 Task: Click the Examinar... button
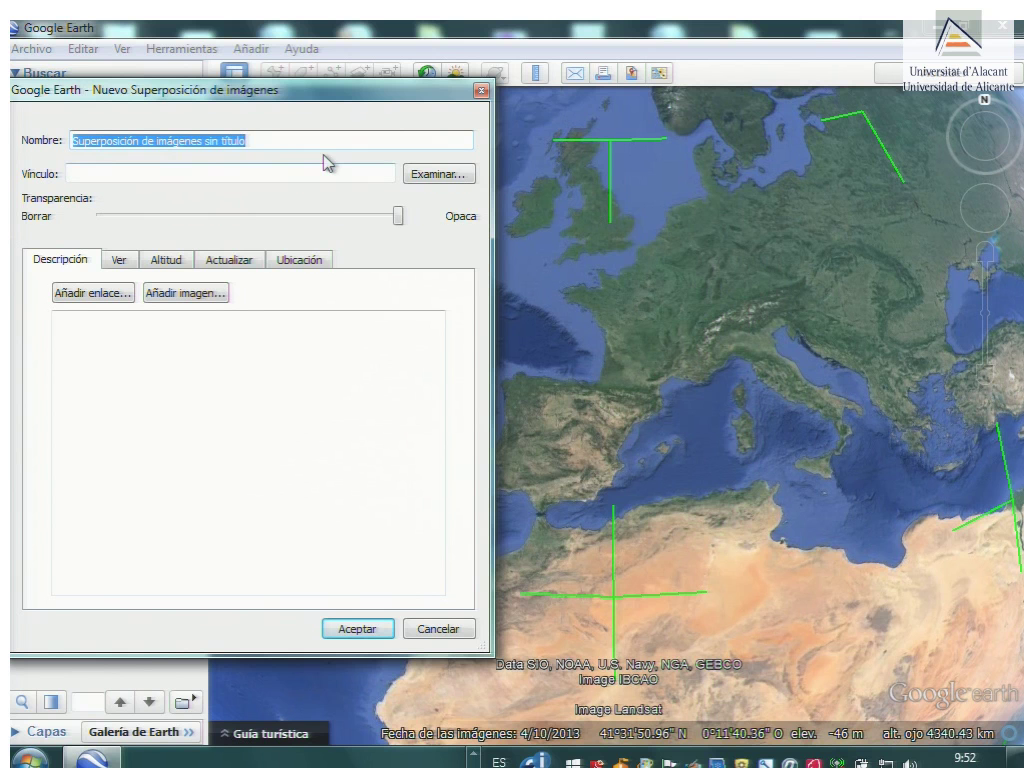tap(439, 174)
